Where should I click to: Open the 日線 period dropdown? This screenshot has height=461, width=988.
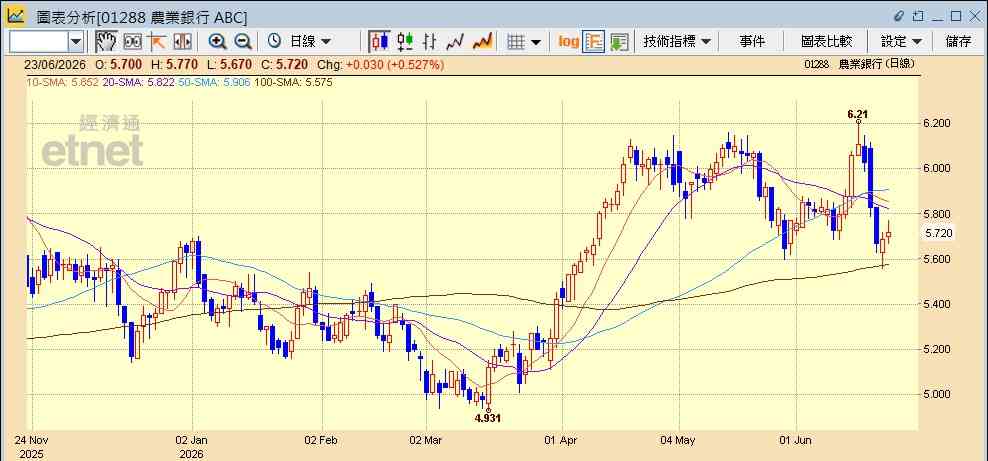(x=310, y=42)
